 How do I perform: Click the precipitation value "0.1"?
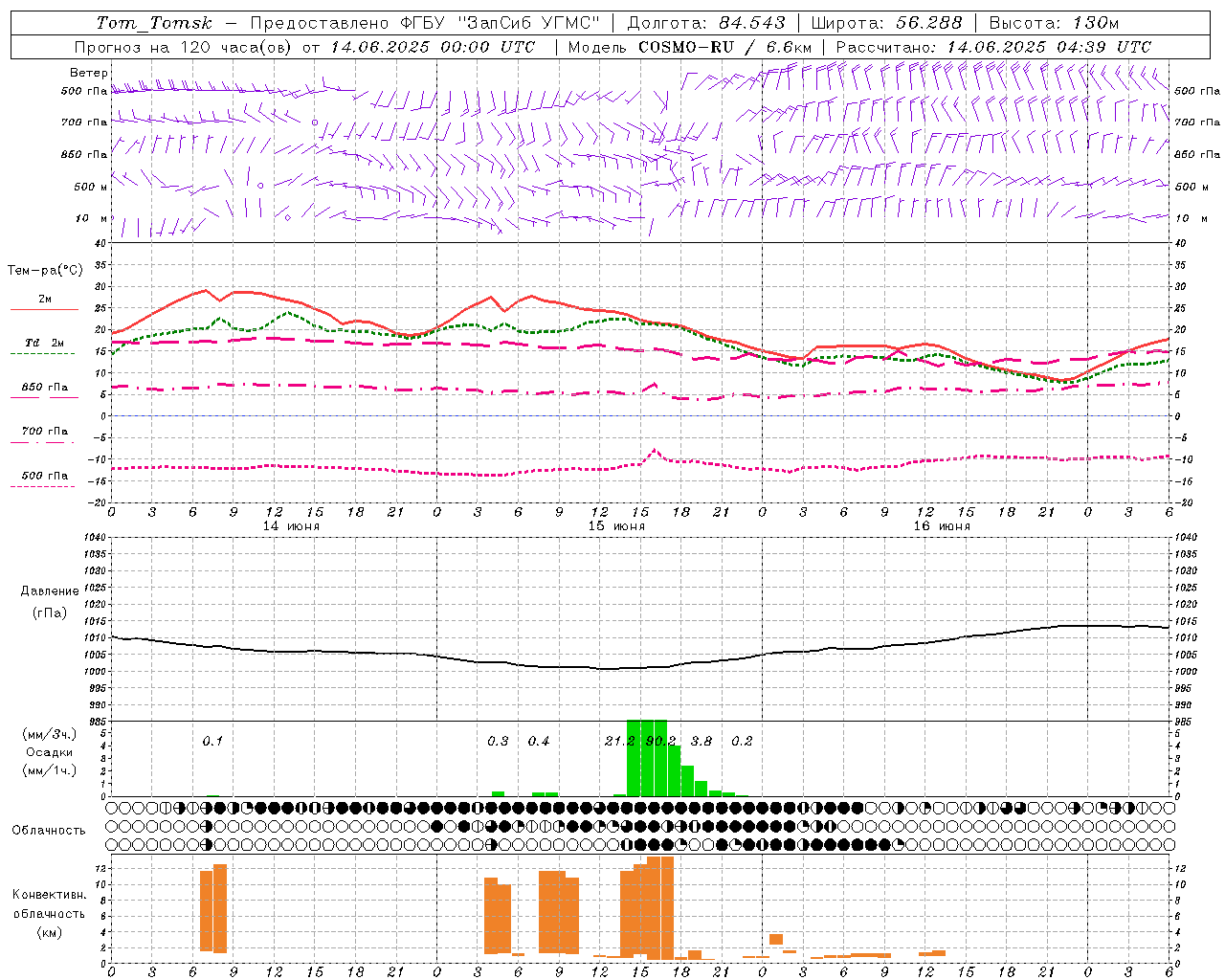pyautogui.click(x=212, y=742)
